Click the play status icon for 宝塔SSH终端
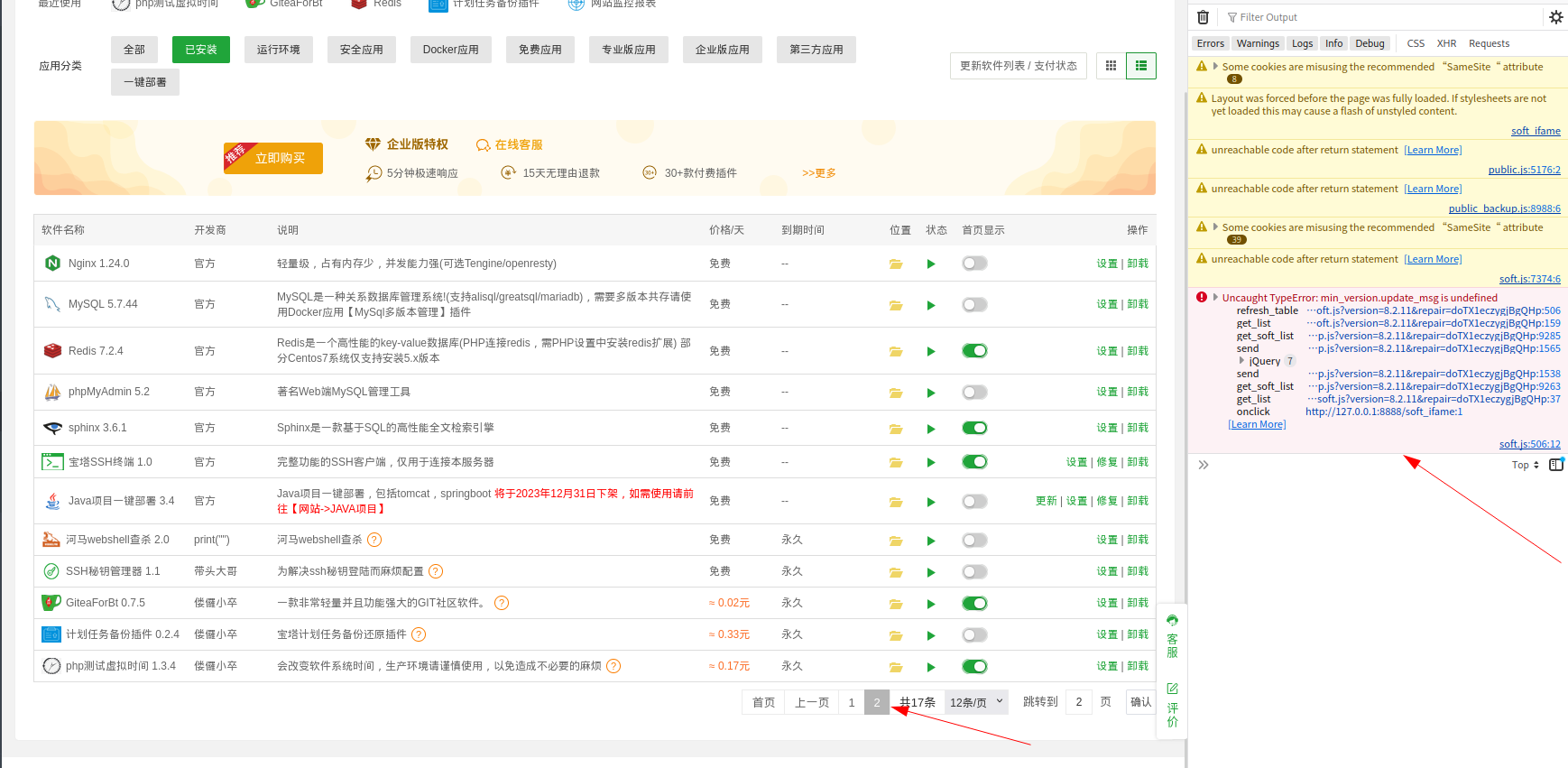This screenshot has height=768, width=1568. [931, 463]
